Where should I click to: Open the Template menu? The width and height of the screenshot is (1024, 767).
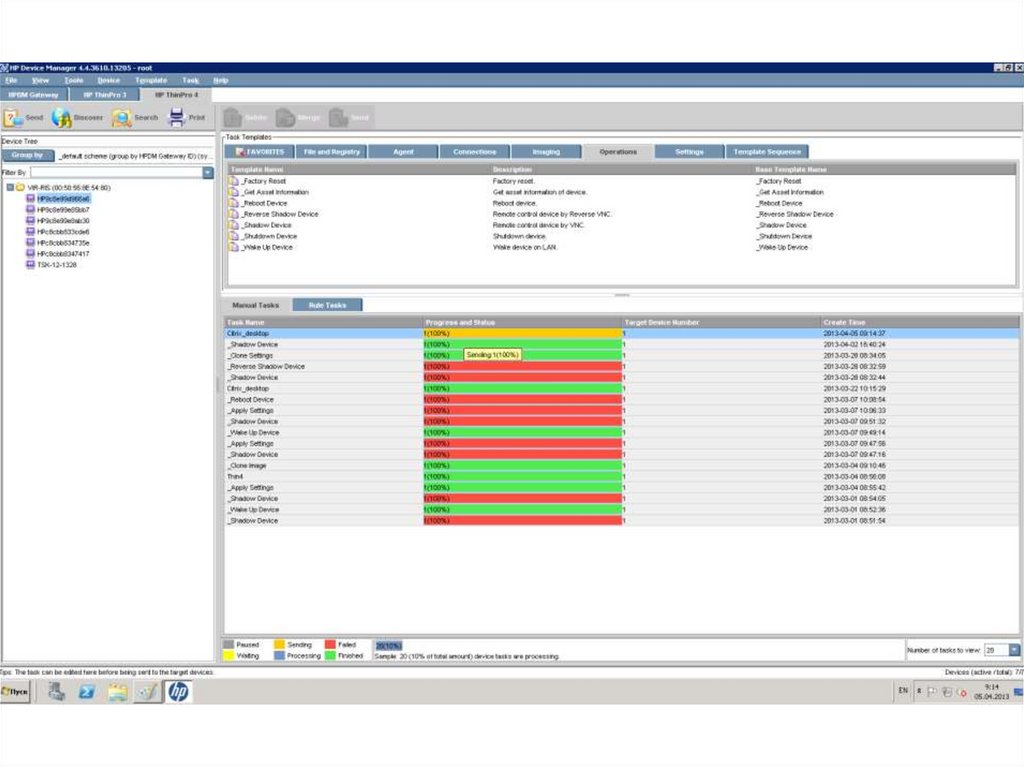[x=151, y=80]
